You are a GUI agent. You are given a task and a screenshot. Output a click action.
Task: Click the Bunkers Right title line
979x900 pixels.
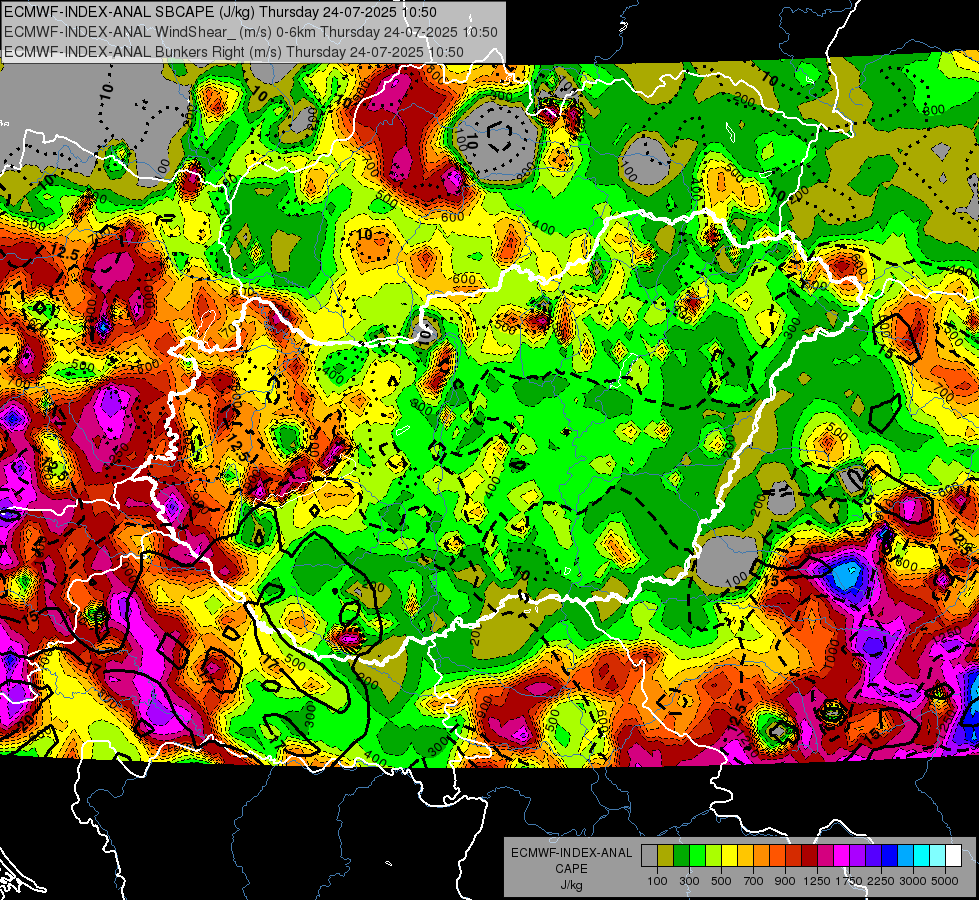point(234,52)
